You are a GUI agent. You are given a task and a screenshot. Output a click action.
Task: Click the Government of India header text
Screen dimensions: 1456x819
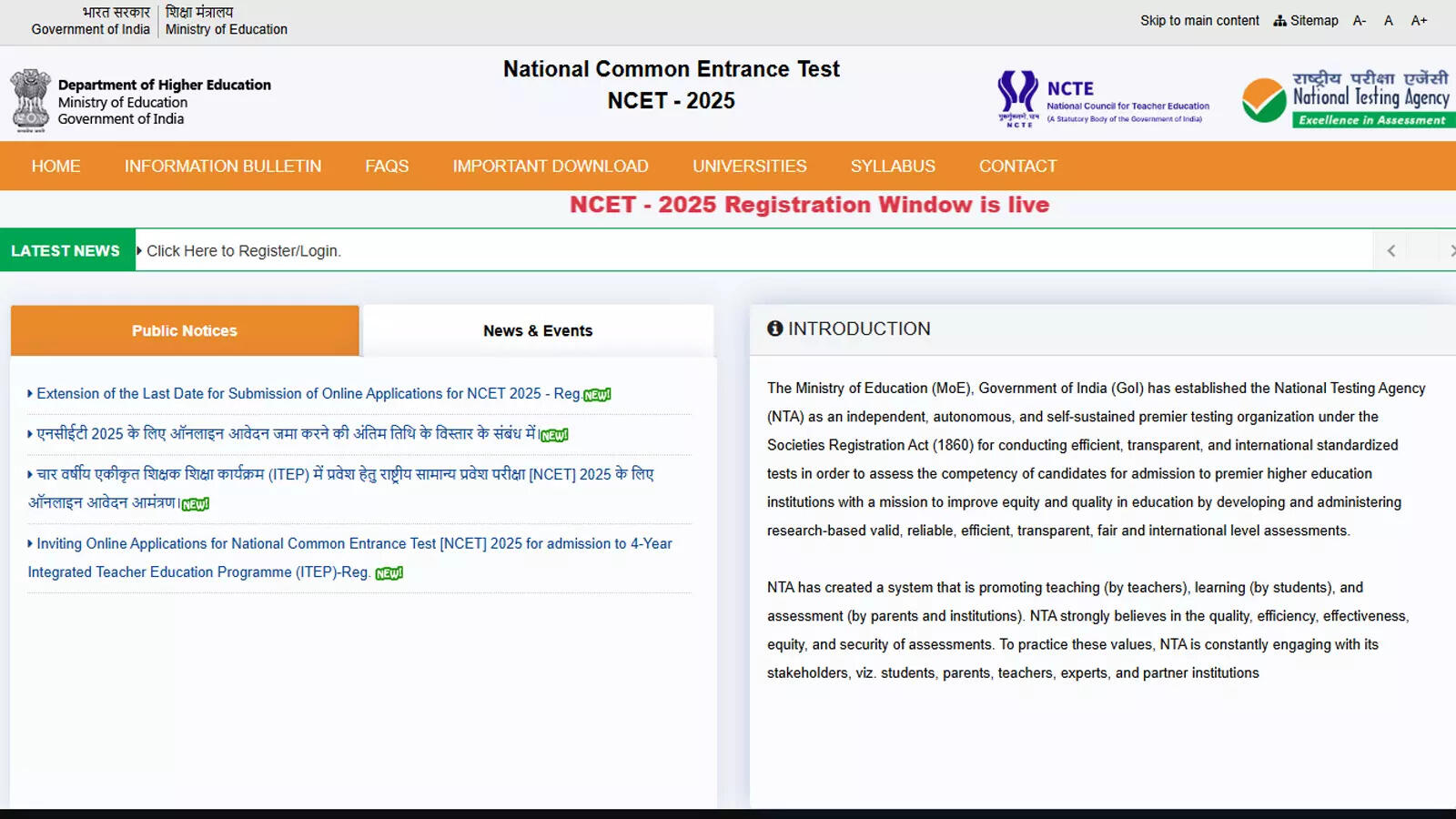click(90, 21)
